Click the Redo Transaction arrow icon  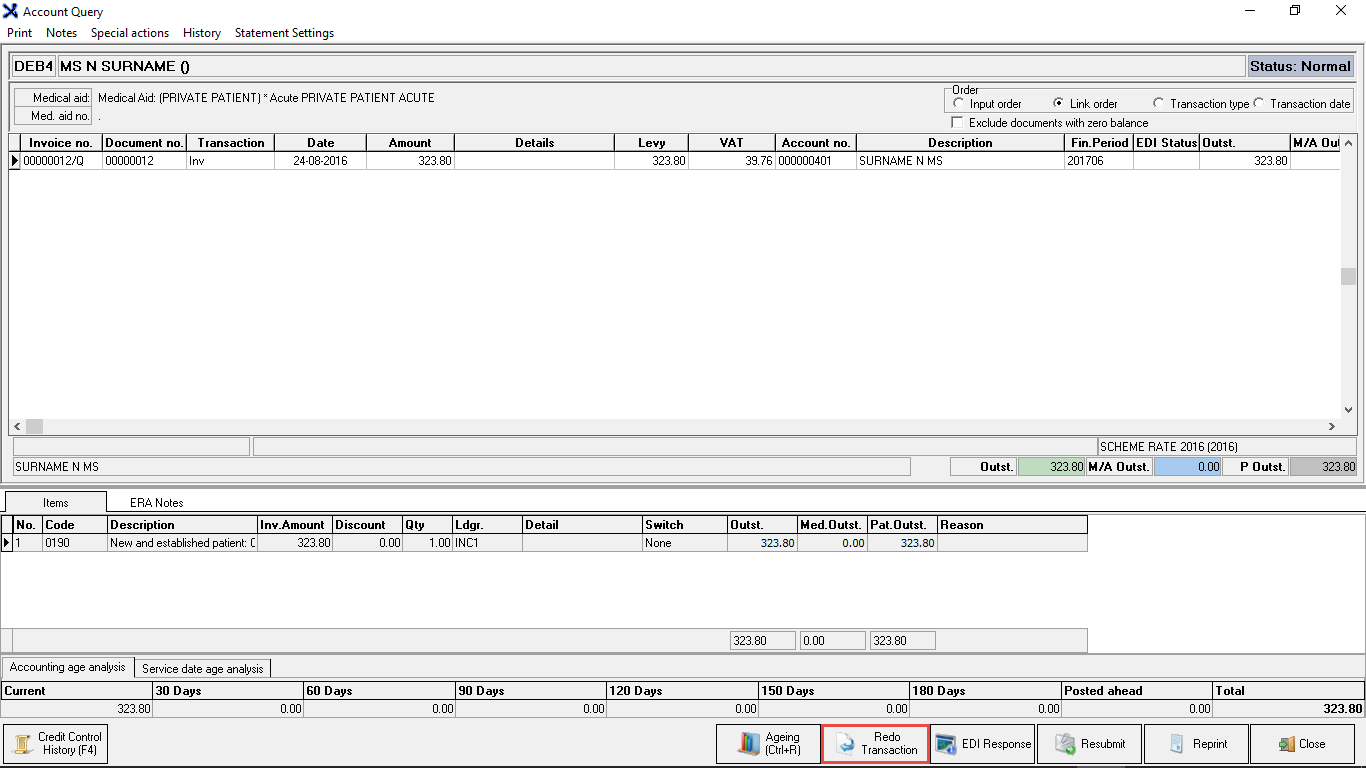pos(845,744)
